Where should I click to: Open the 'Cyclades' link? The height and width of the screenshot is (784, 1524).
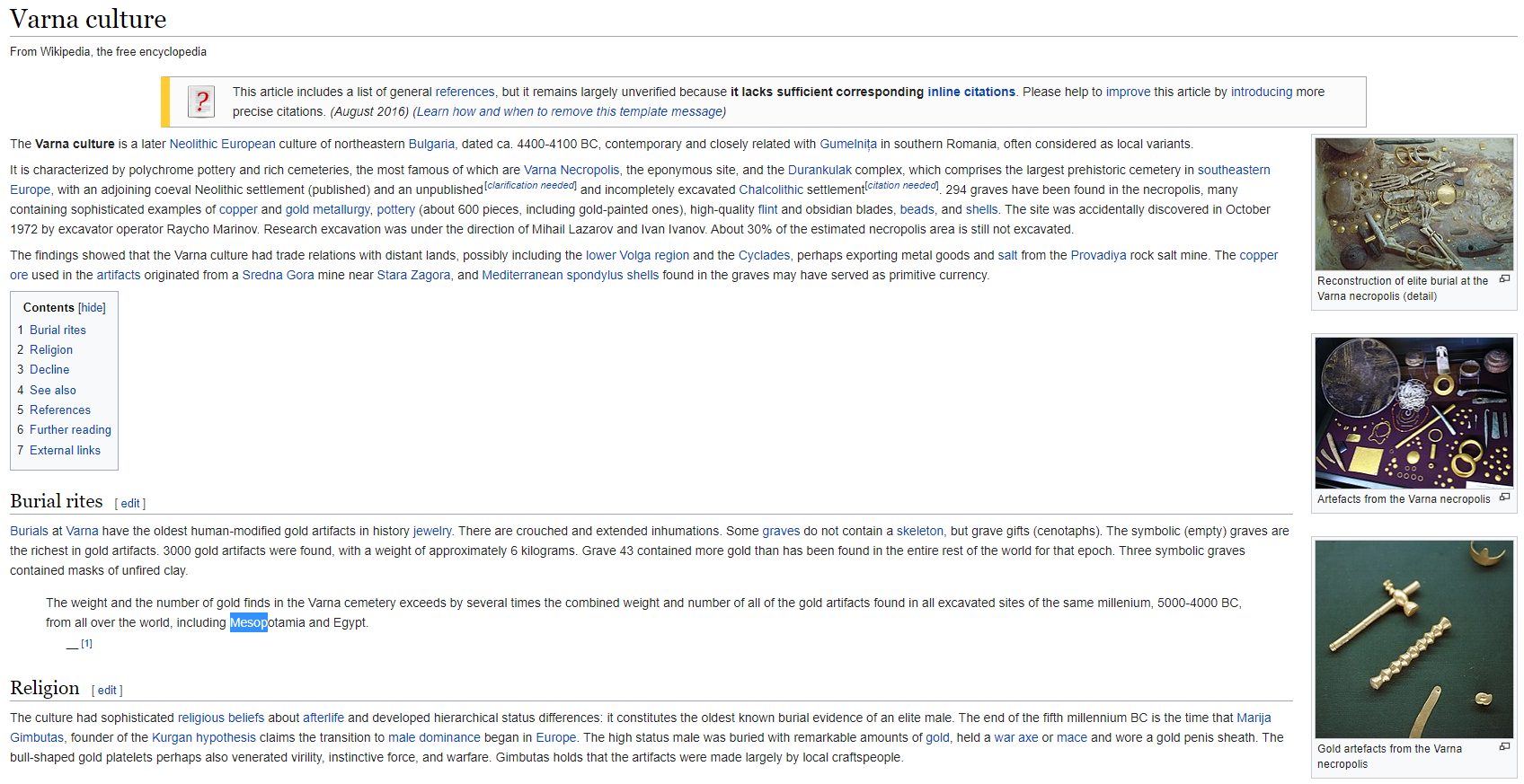[x=764, y=255]
